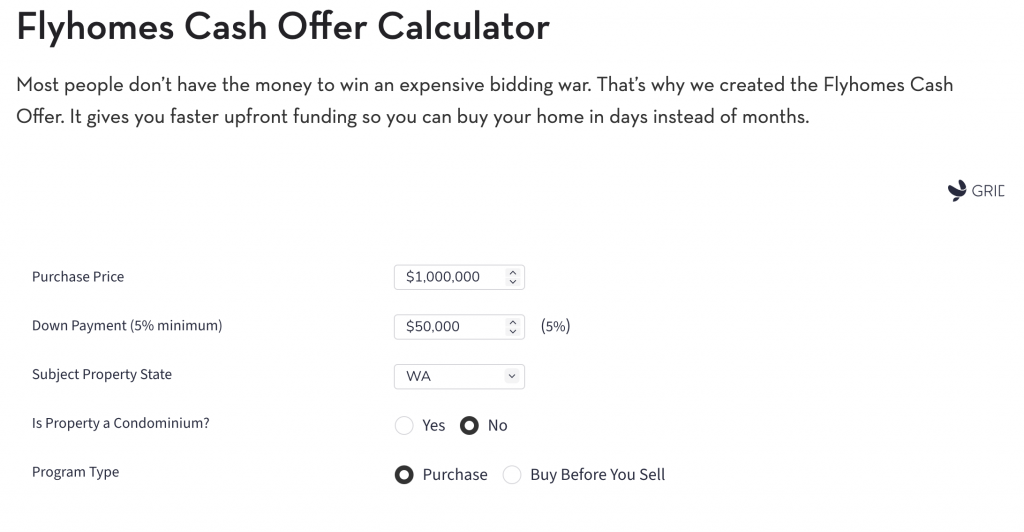
Task: Choose Buy Before You Sell program
Action: tap(512, 475)
